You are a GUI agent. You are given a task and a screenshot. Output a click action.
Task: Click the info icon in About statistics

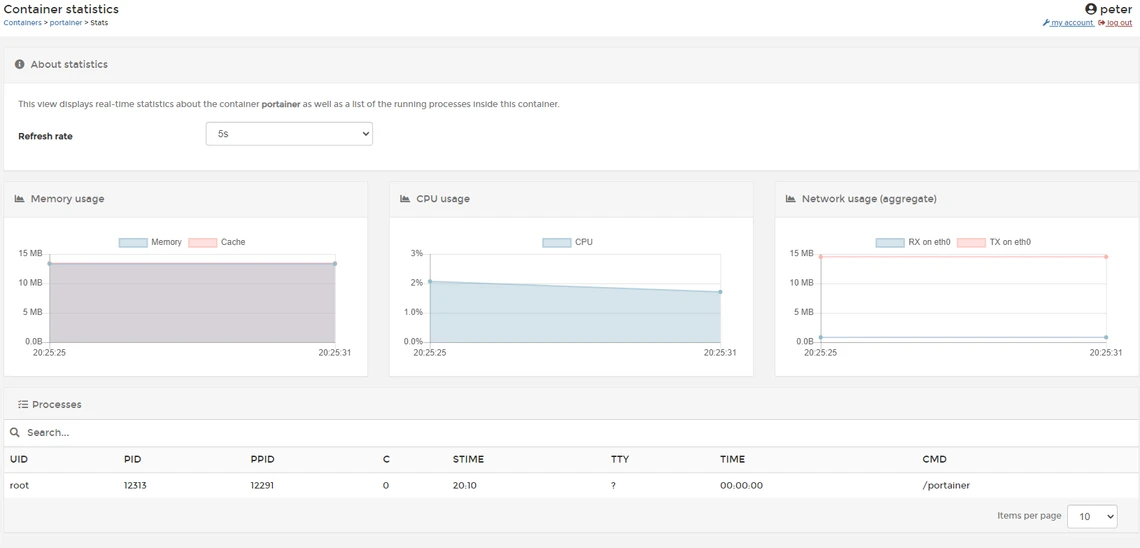click(x=20, y=64)
